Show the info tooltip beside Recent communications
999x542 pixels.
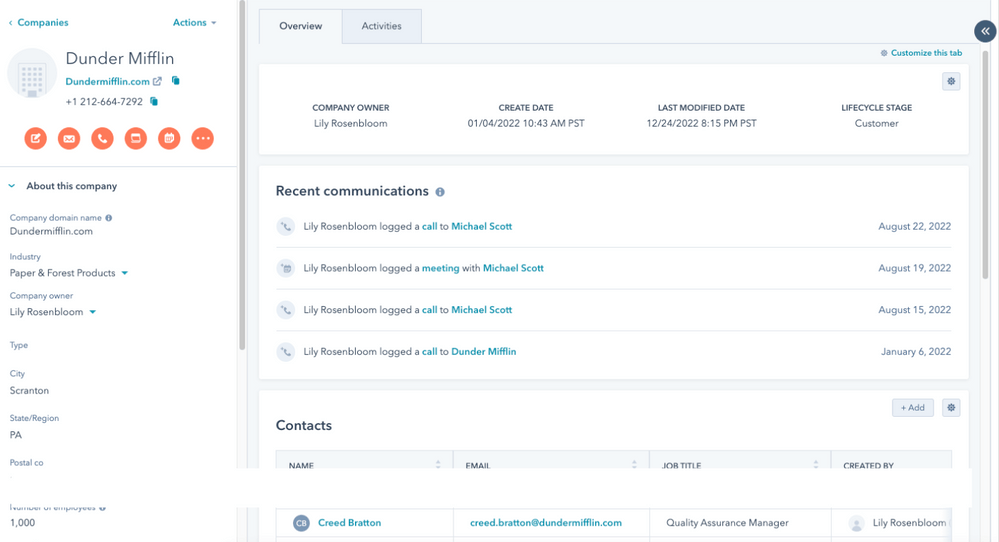pos(440,192)
